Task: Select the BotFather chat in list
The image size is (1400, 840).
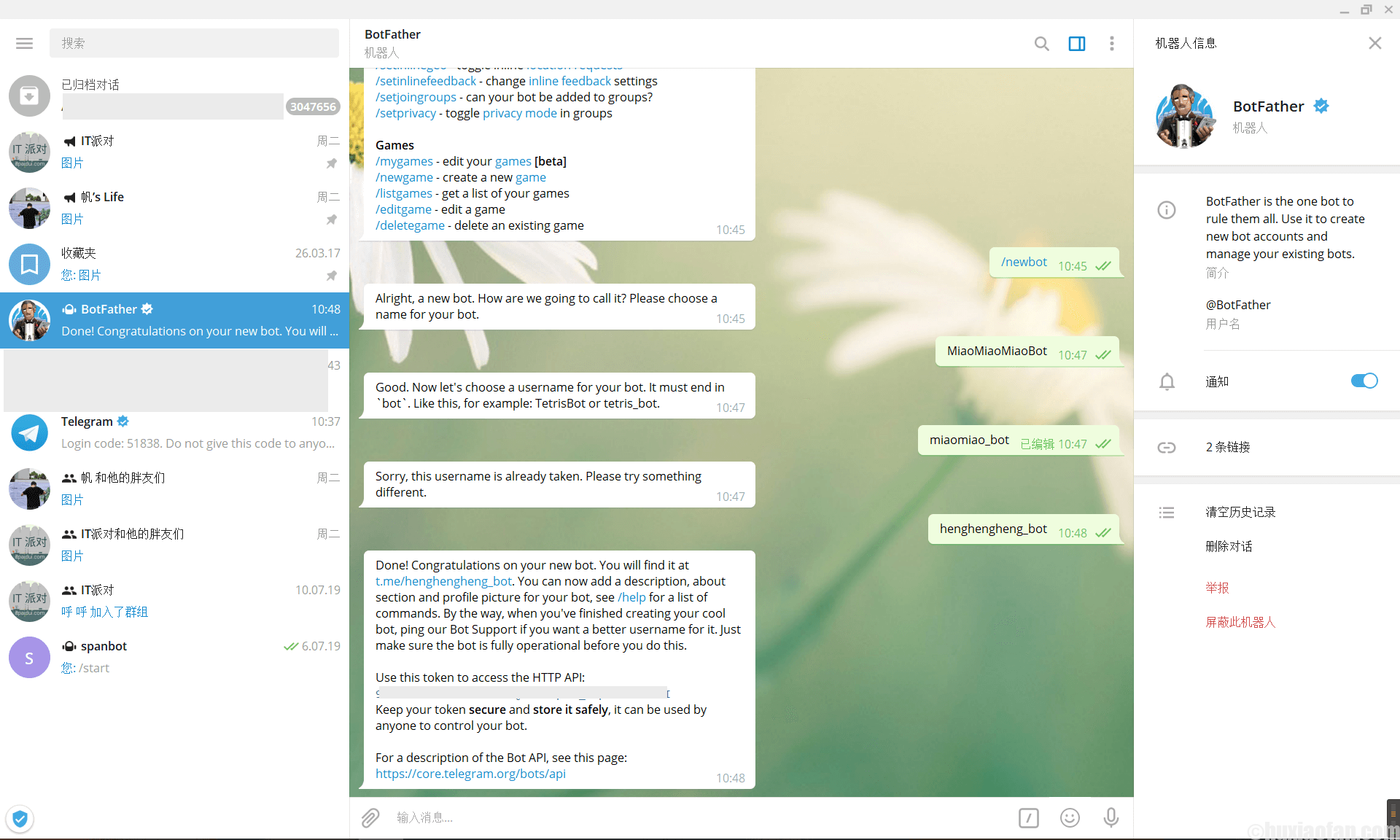Action: (x=175, y=320)
